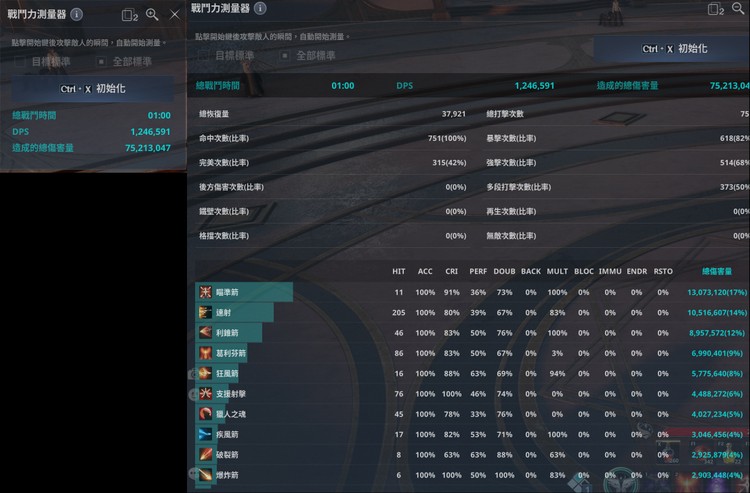This screenshot has height=493, width=750.
Task: Check 全部標準 in the expanded panel
Action: click(x=285, y=55)
